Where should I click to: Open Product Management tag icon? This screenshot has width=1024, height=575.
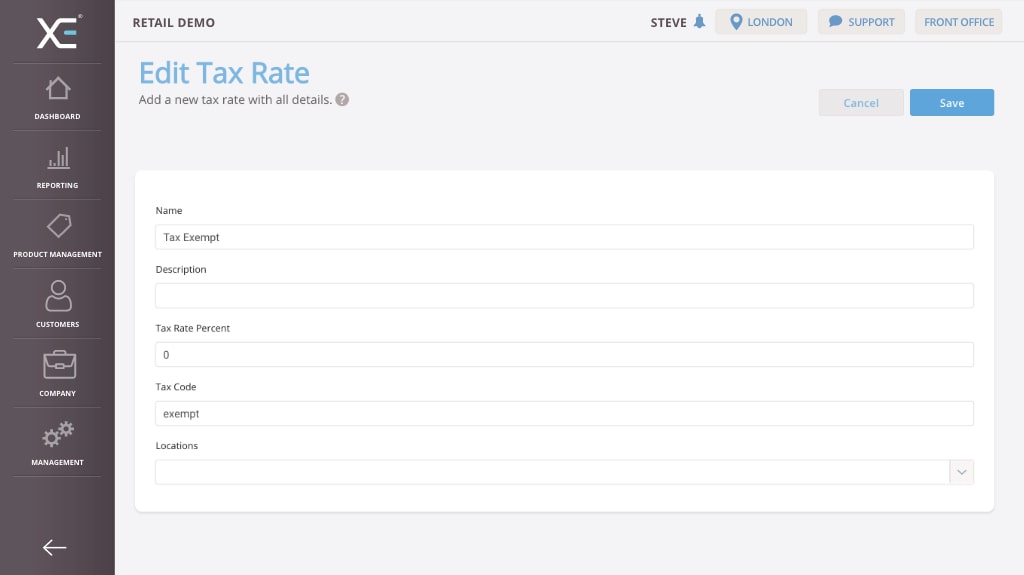(58, 226)
